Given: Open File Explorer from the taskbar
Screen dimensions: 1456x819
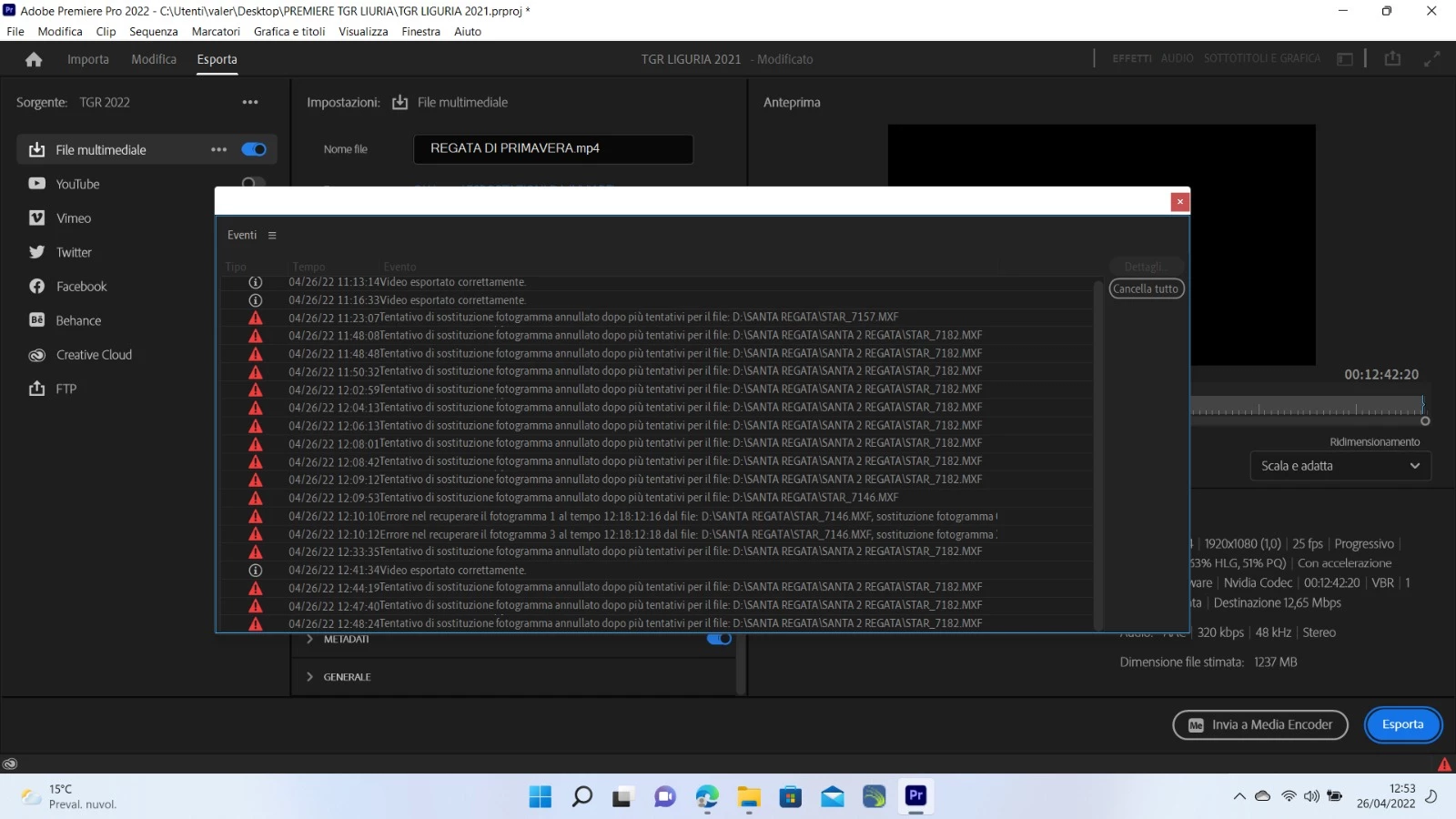Looking at the screenshot, I should (749, 796).
